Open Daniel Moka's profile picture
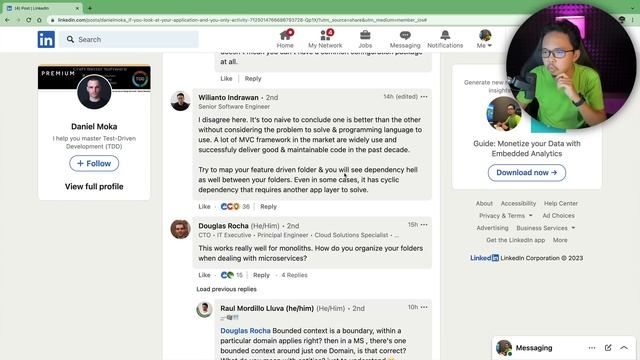640x360 pixels. [94, 92]
